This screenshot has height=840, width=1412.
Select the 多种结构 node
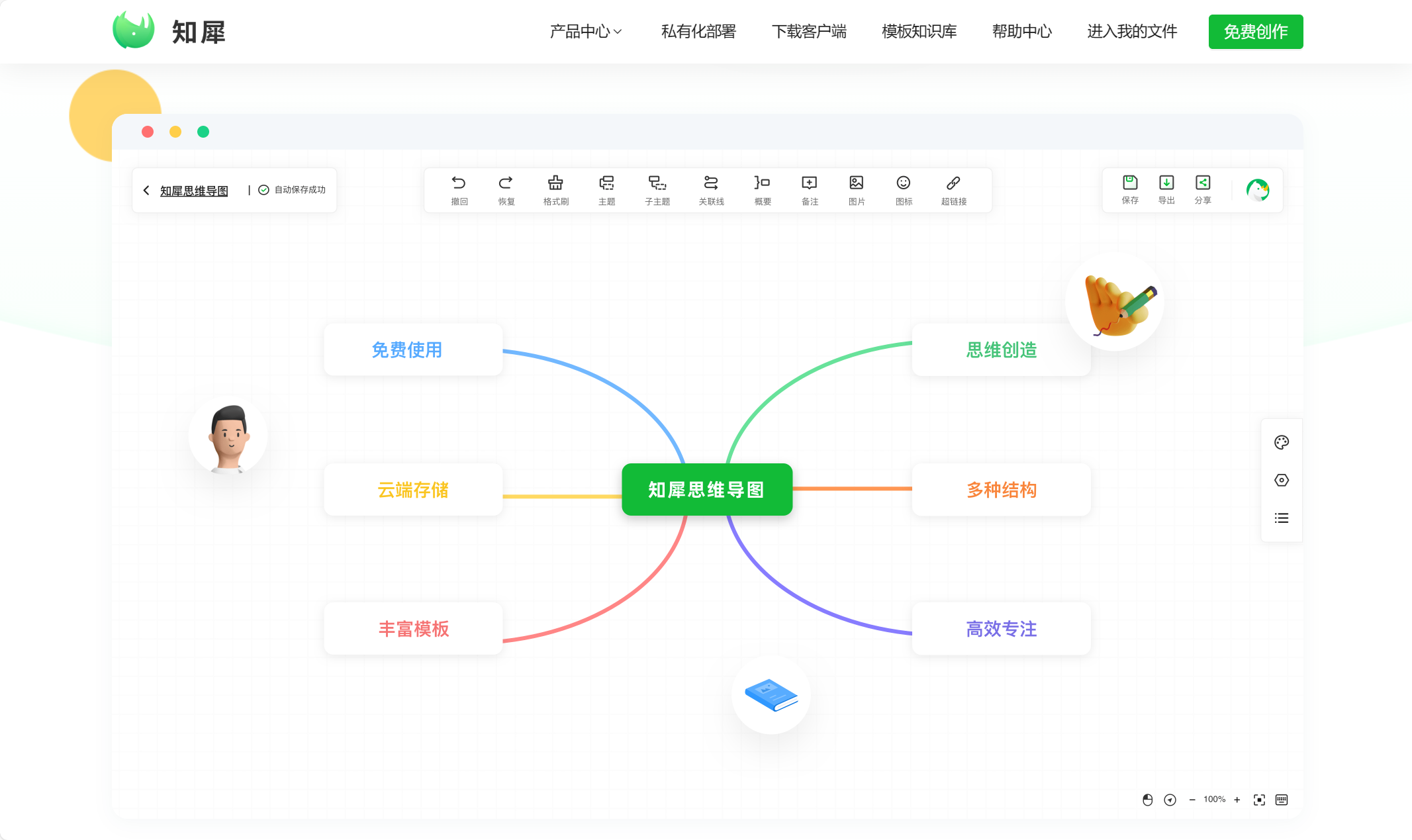1001,489
